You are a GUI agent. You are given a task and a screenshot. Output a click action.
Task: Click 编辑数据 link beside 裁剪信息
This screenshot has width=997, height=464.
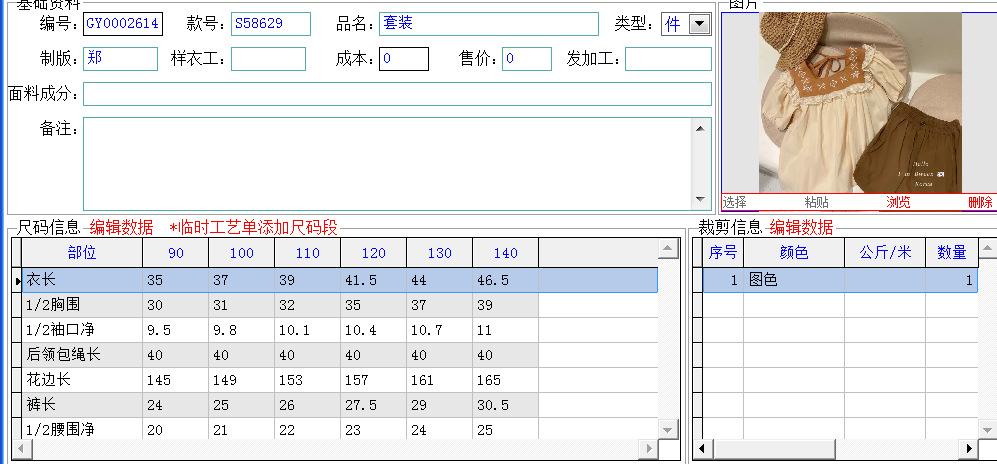pyautogui.click(x=800, y=227)
